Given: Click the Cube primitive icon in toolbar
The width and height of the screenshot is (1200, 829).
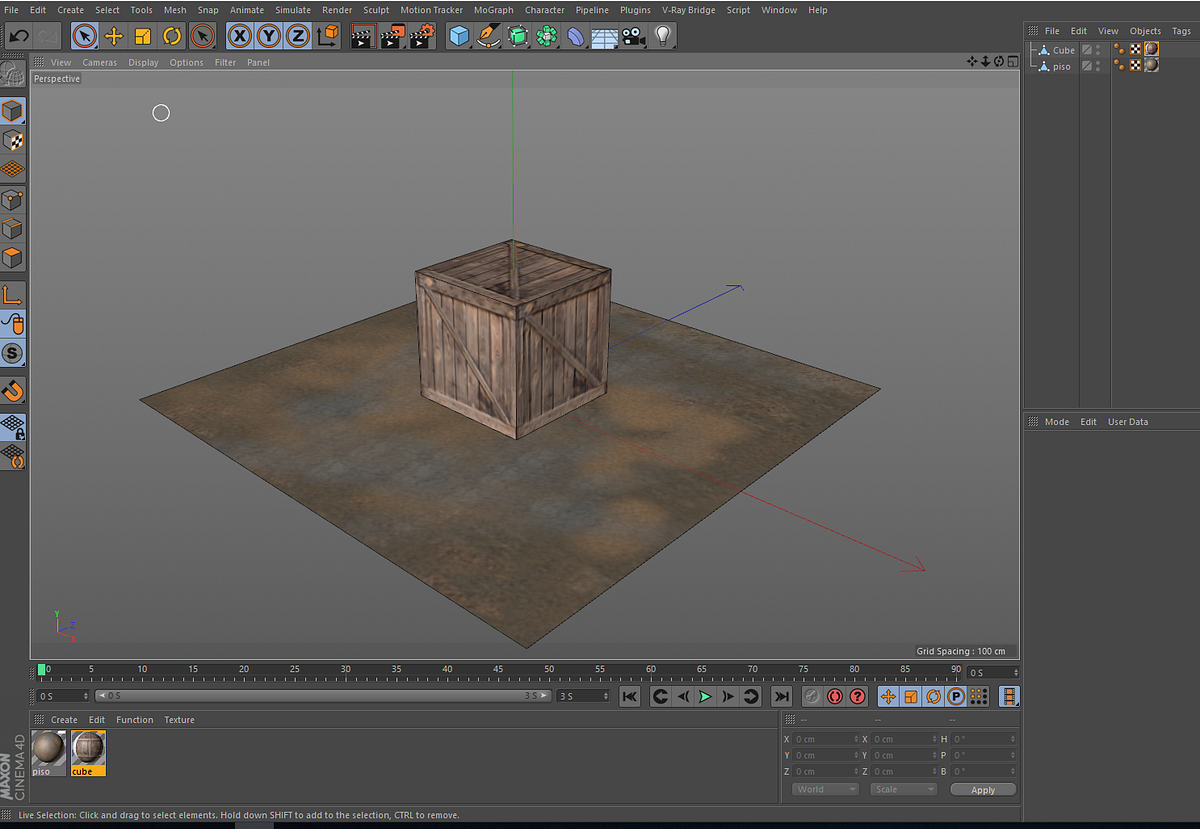Looking at the screenshot, I should point(459,36).
